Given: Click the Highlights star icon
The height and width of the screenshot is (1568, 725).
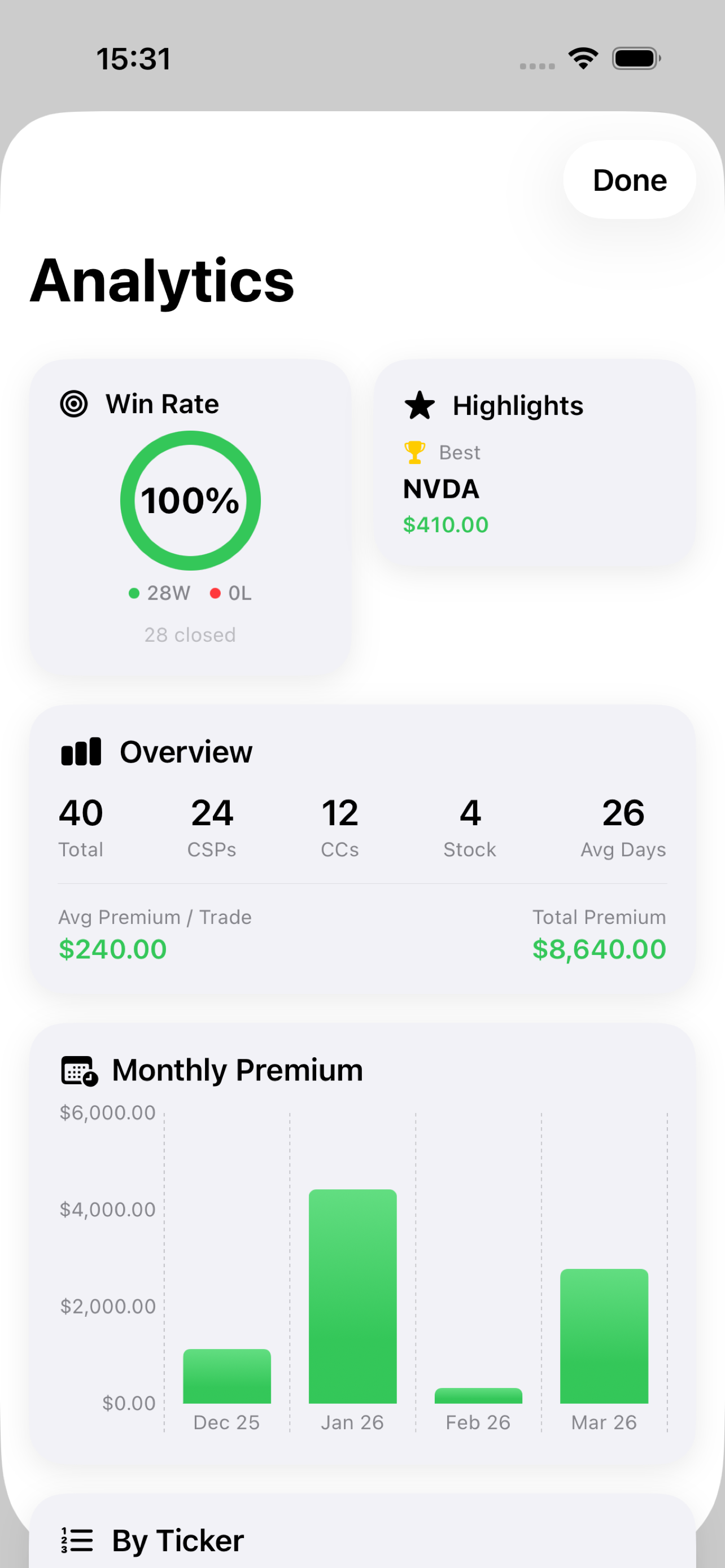Looking at the screenshot, I should coord(420,405).
